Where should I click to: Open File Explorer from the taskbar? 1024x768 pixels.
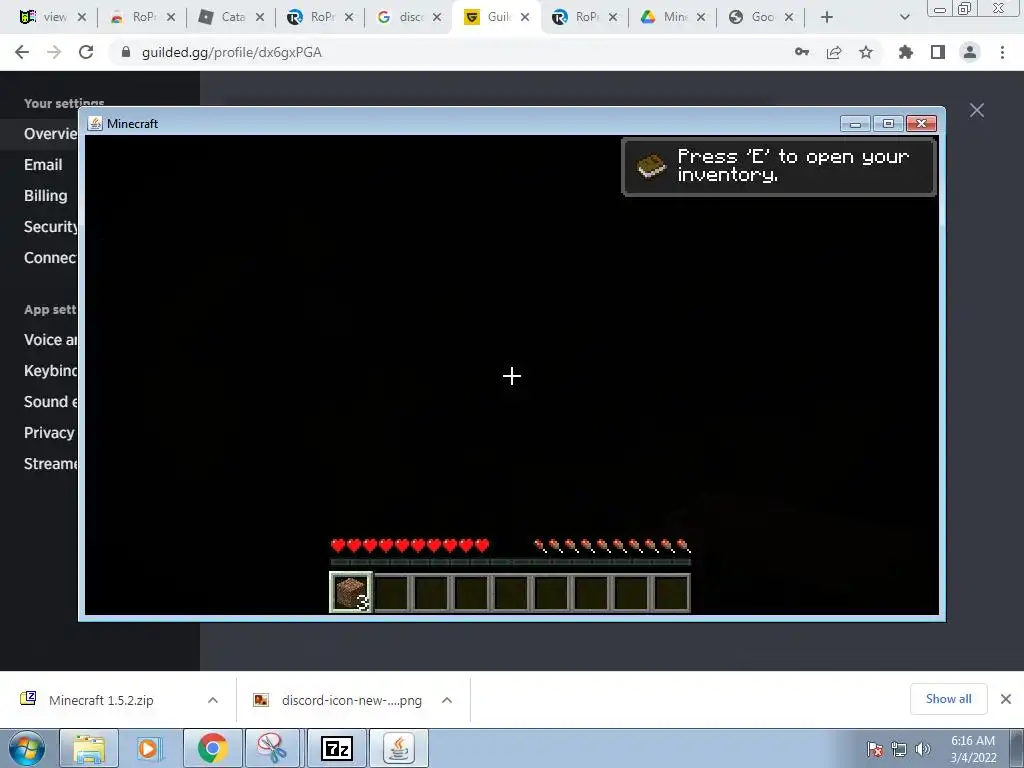point(89,748)
